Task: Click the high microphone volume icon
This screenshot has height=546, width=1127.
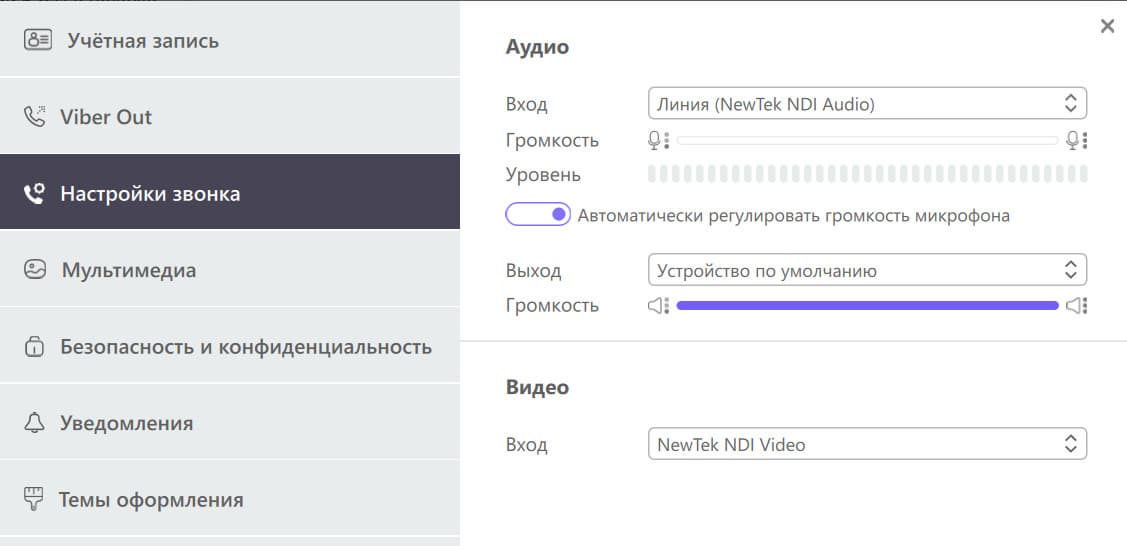Action: point(1077,140)
